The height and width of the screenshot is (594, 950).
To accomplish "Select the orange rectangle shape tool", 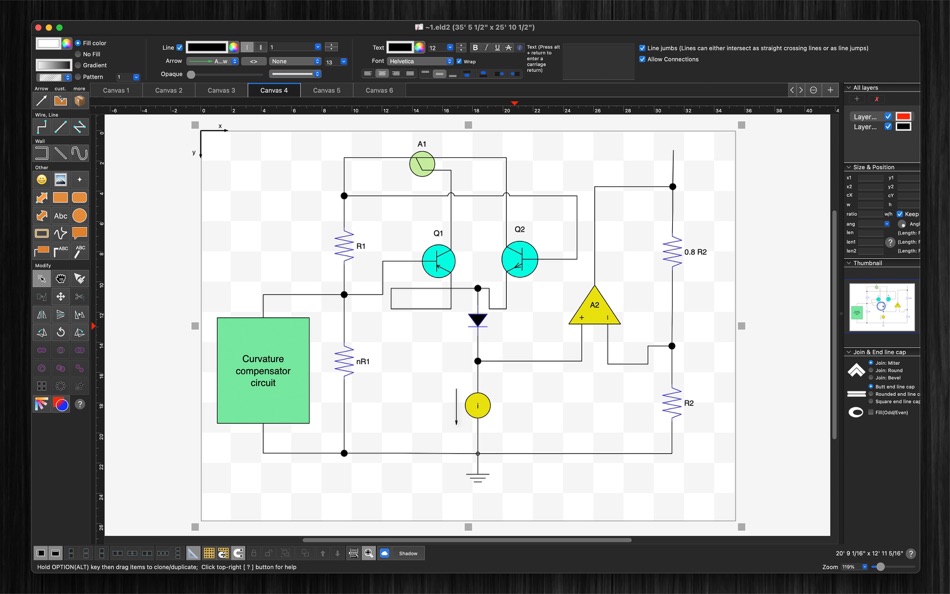I will [x=60, y=198].
